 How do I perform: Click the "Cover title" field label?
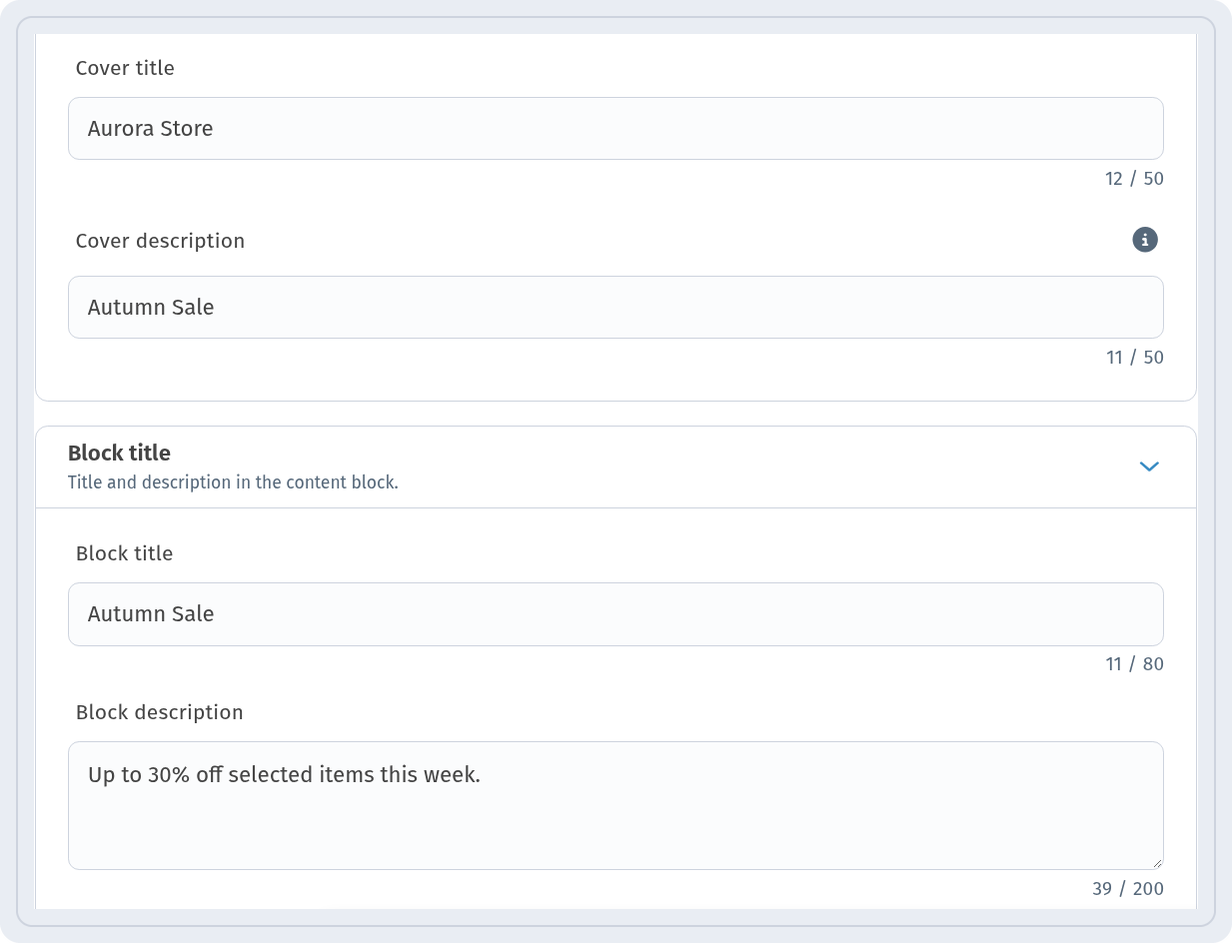(x=125, y=68)
